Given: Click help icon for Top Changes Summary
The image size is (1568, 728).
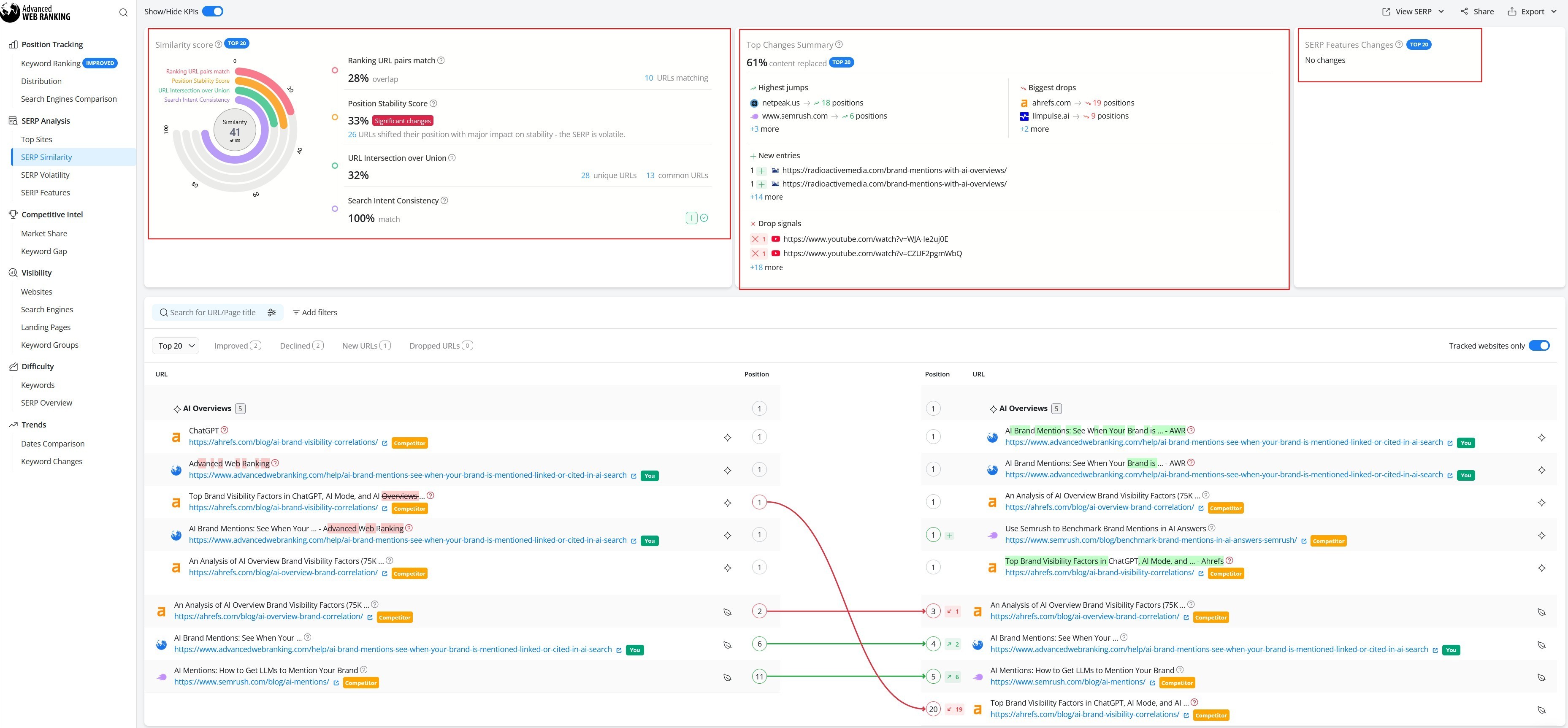Looking at the screenshot, I should click(x=840, y=44).
